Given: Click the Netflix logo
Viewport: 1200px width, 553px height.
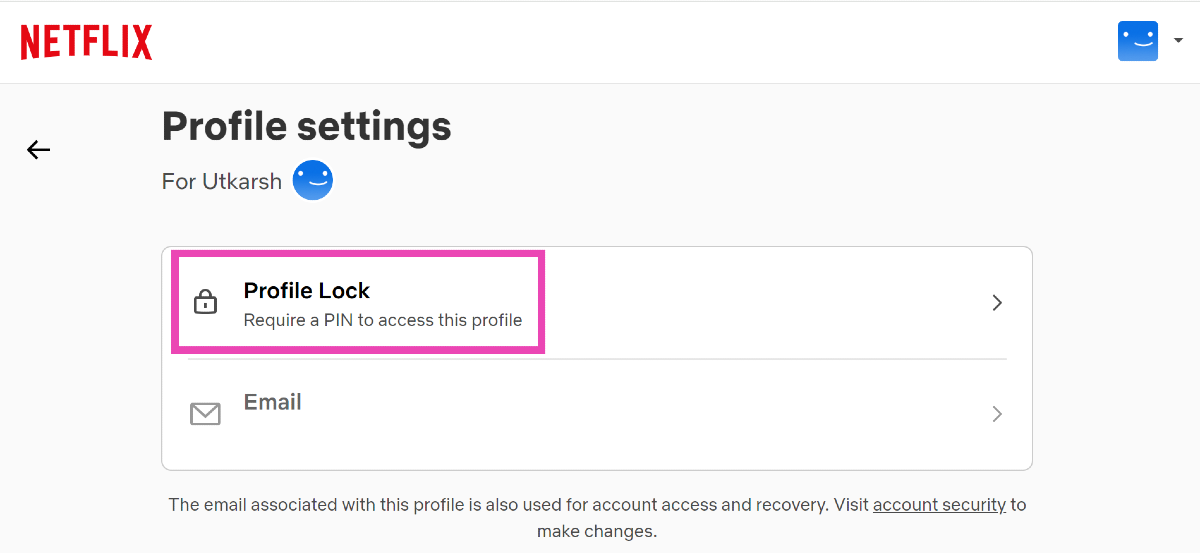Looking at the screenshot, I should (x=86, y=42).
